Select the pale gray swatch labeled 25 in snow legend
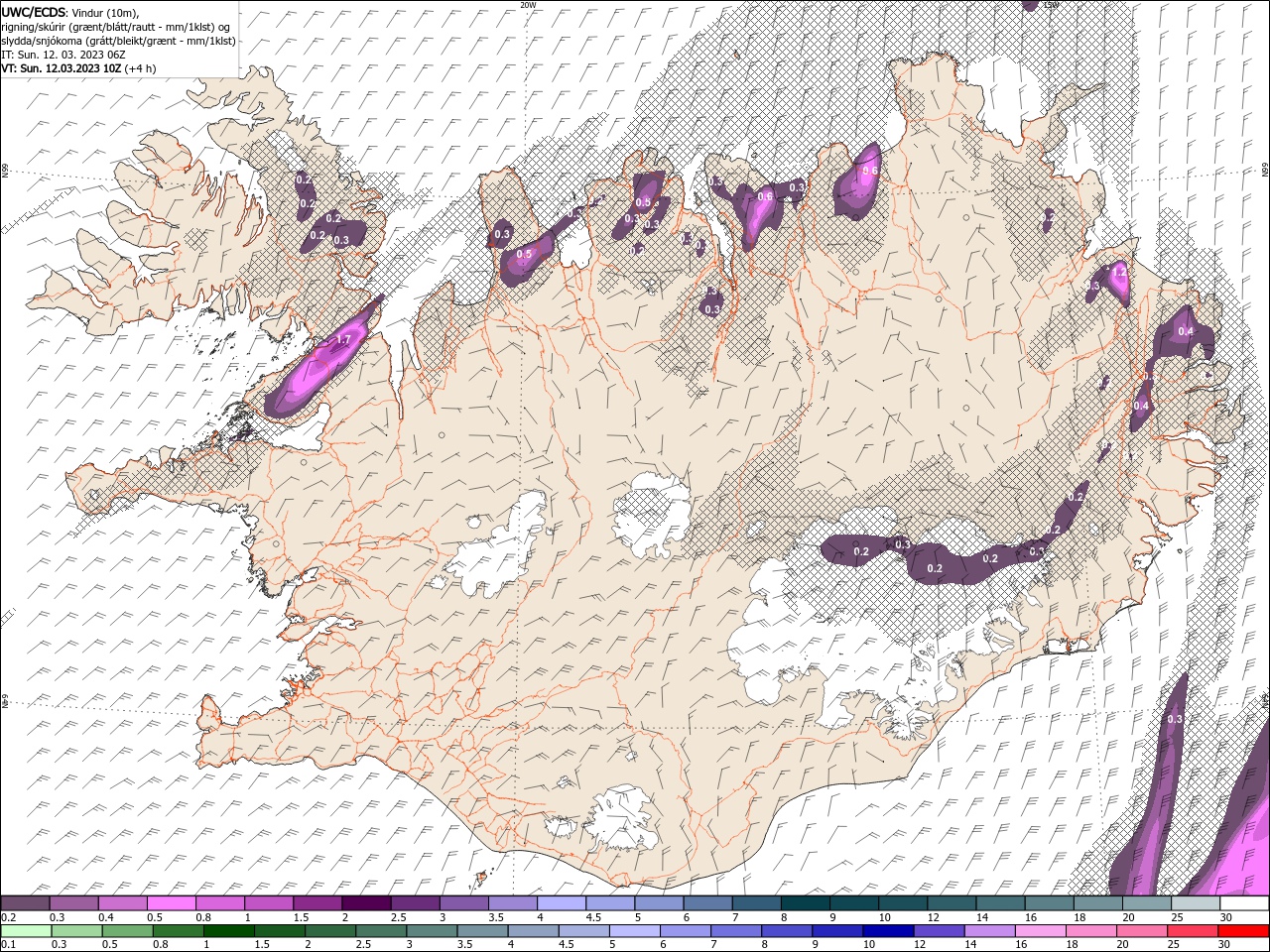The image size is (1270, 952). pos(1196,903)
